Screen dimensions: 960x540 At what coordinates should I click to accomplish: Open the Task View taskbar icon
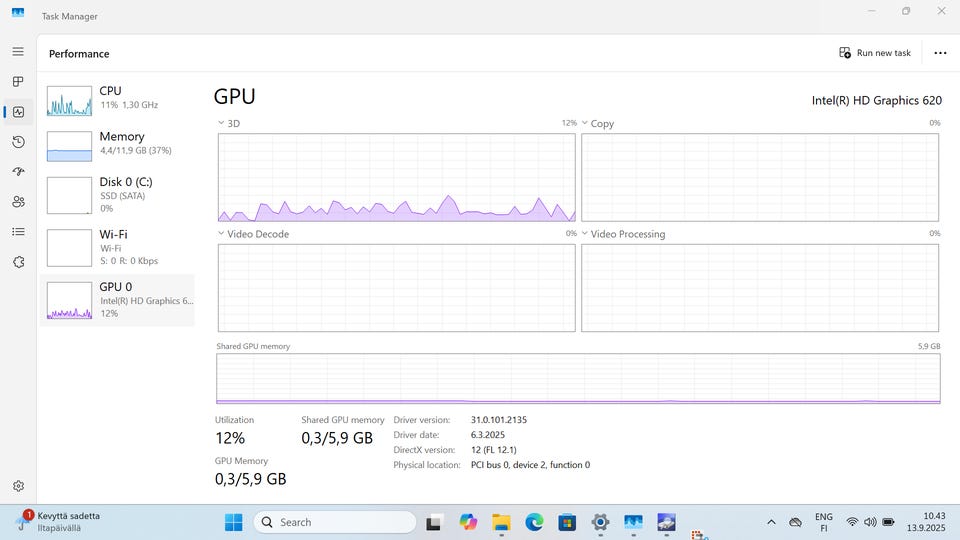[434, 522]
